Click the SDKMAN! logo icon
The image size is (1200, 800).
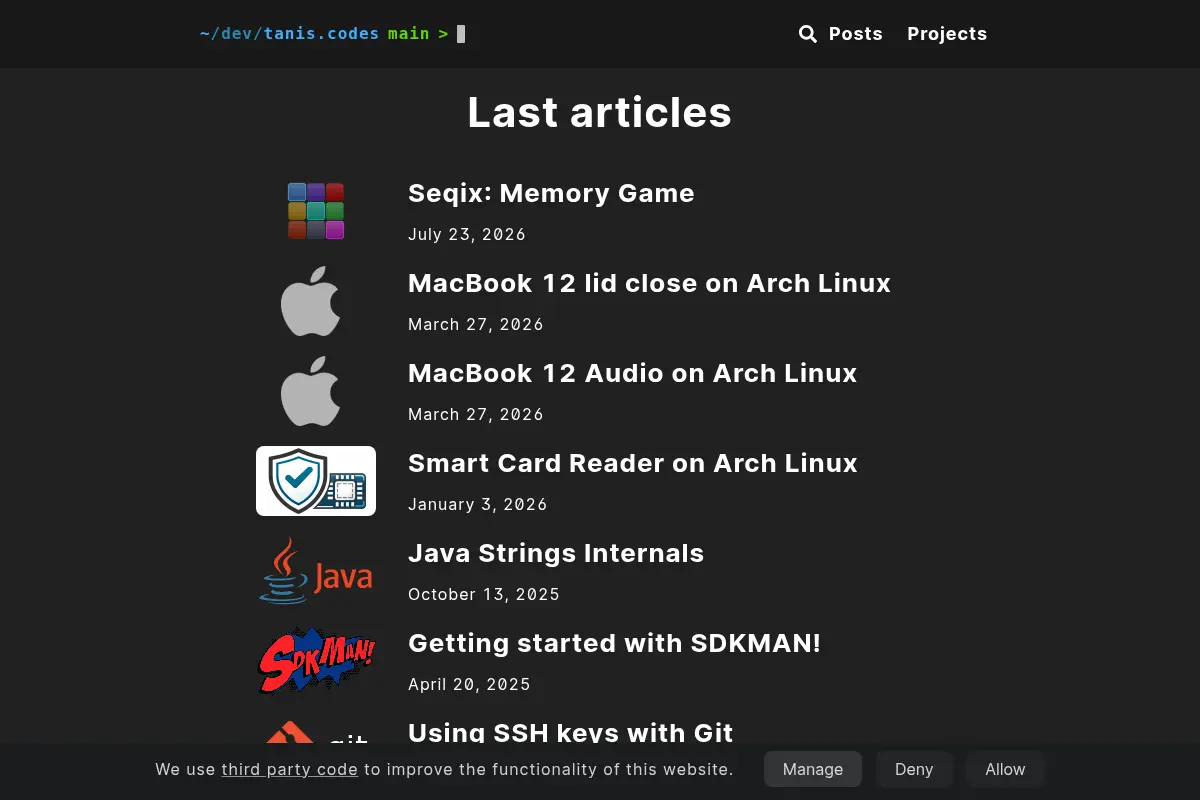coord(316,661)
